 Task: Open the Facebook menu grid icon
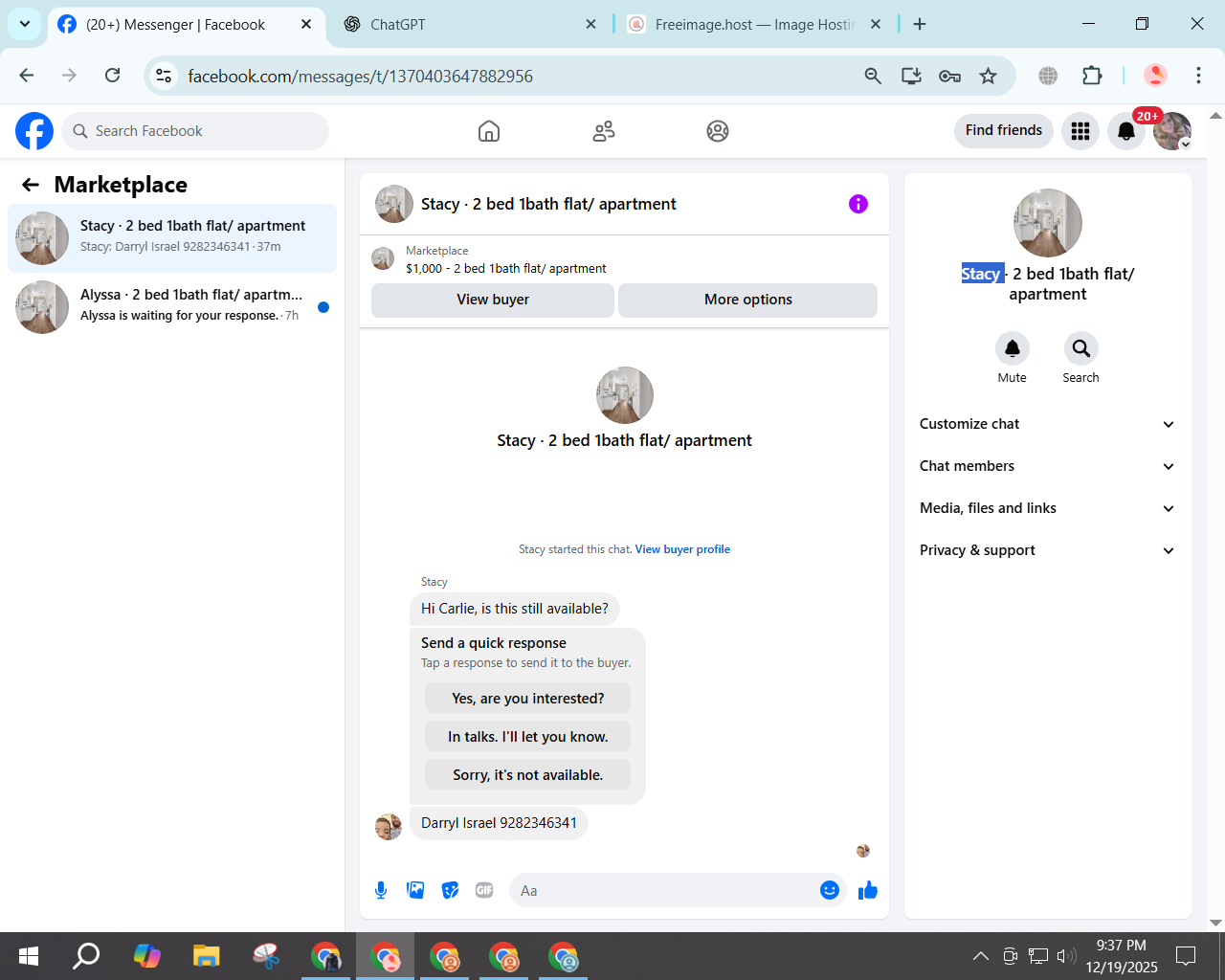click(x=1080, y=131)
